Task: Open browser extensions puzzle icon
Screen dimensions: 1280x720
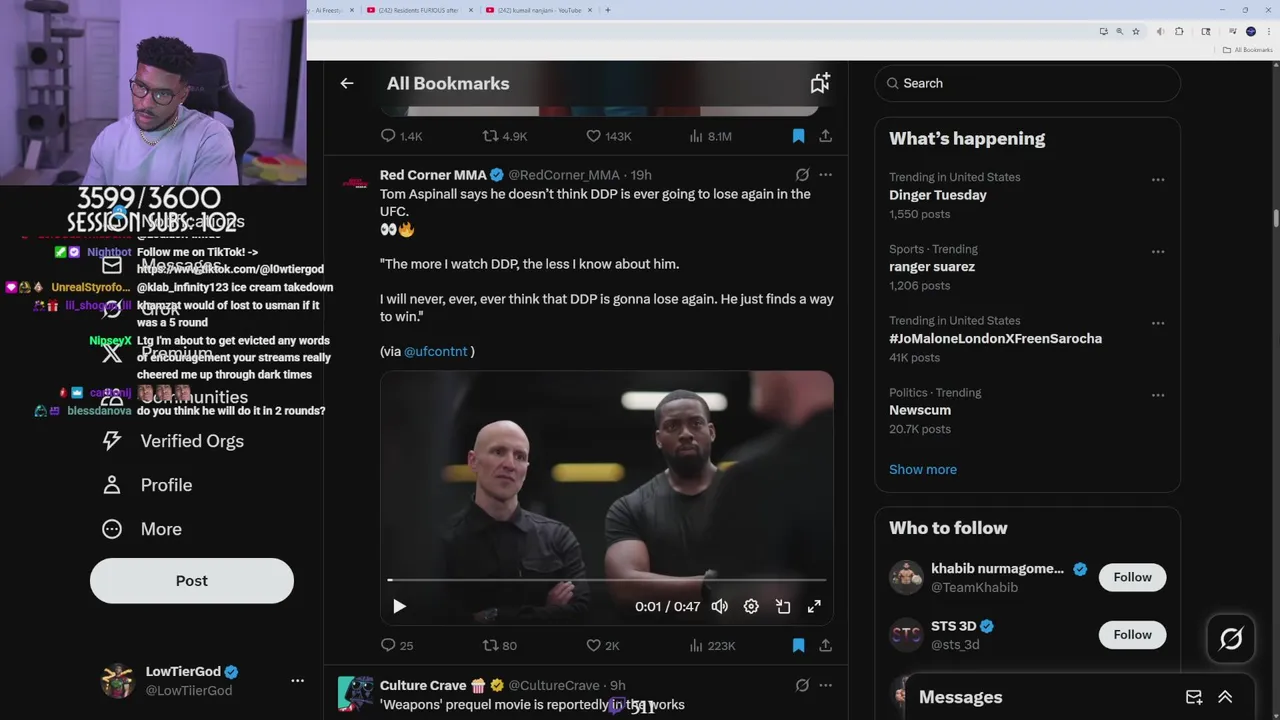Action: point(1179,32)
